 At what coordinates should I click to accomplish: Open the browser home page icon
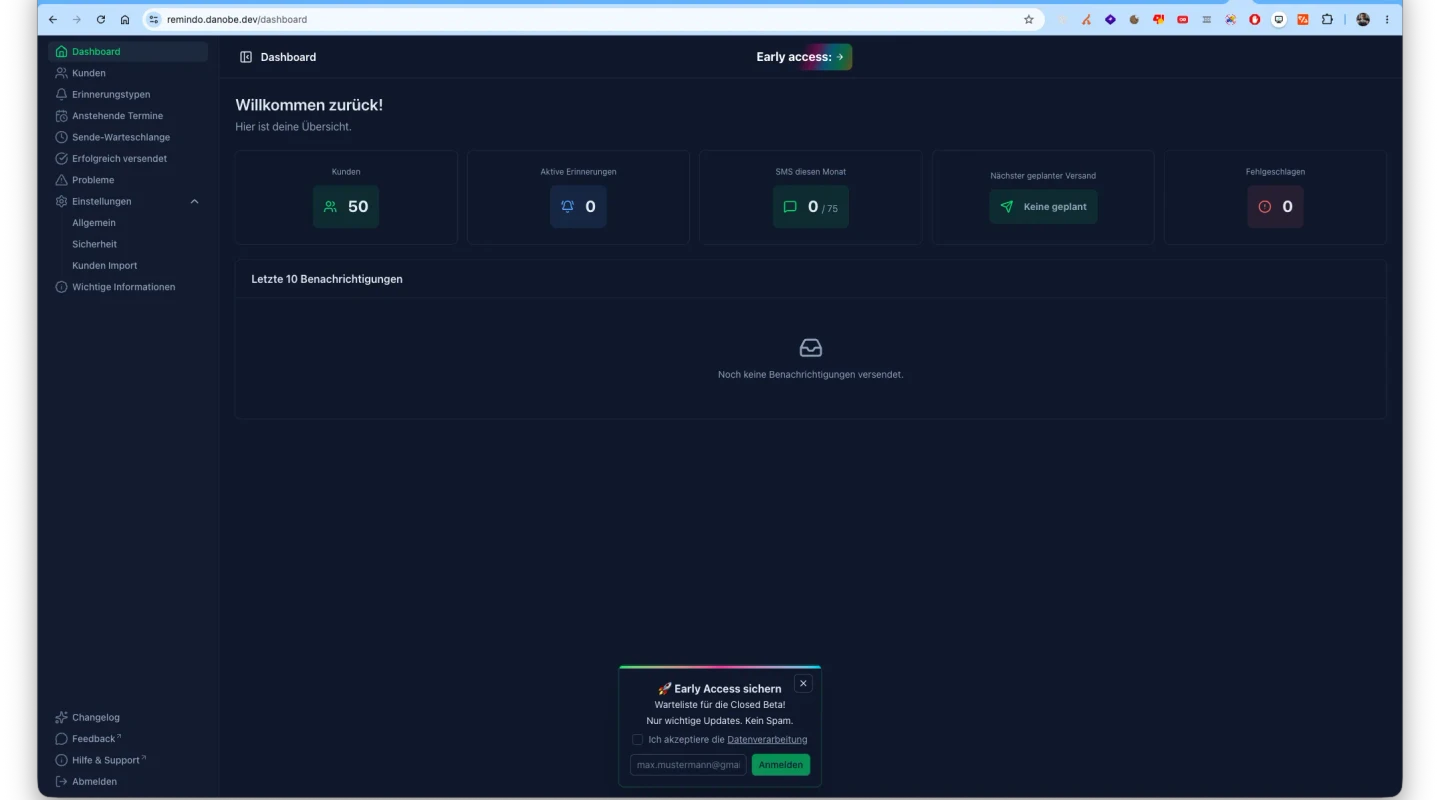[x=125, y=19]
